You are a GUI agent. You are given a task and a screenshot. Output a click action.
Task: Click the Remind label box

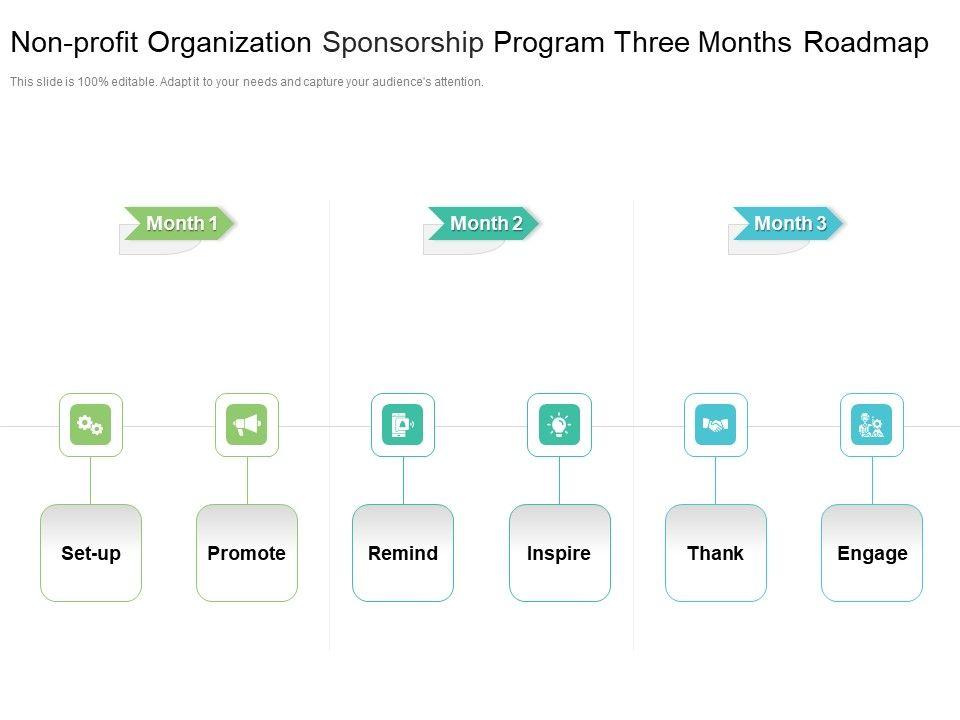pyautogui.click(x=403, y=553)
